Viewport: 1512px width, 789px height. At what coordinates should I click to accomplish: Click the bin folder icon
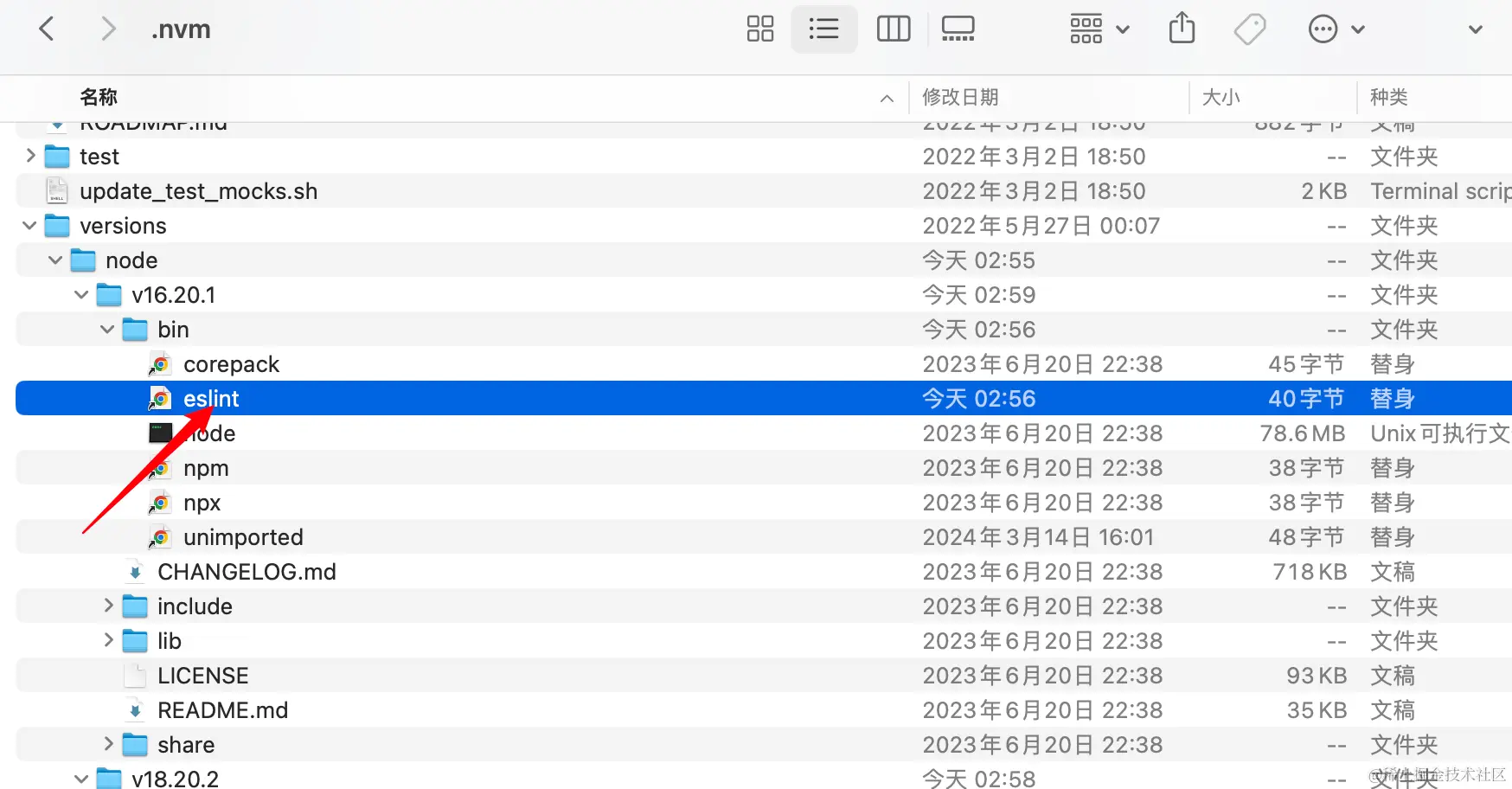click(135, 330)
